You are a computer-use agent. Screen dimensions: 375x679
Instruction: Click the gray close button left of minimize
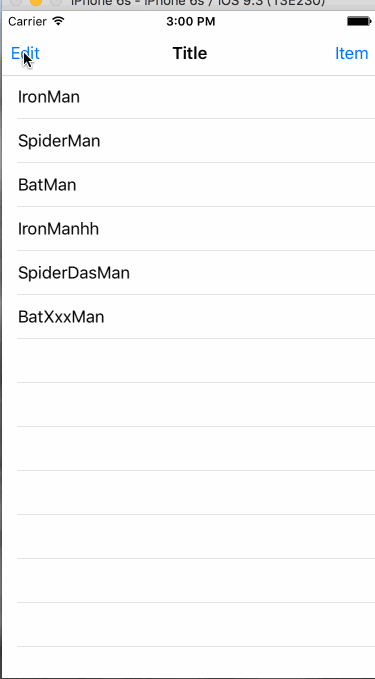(16, 2)
